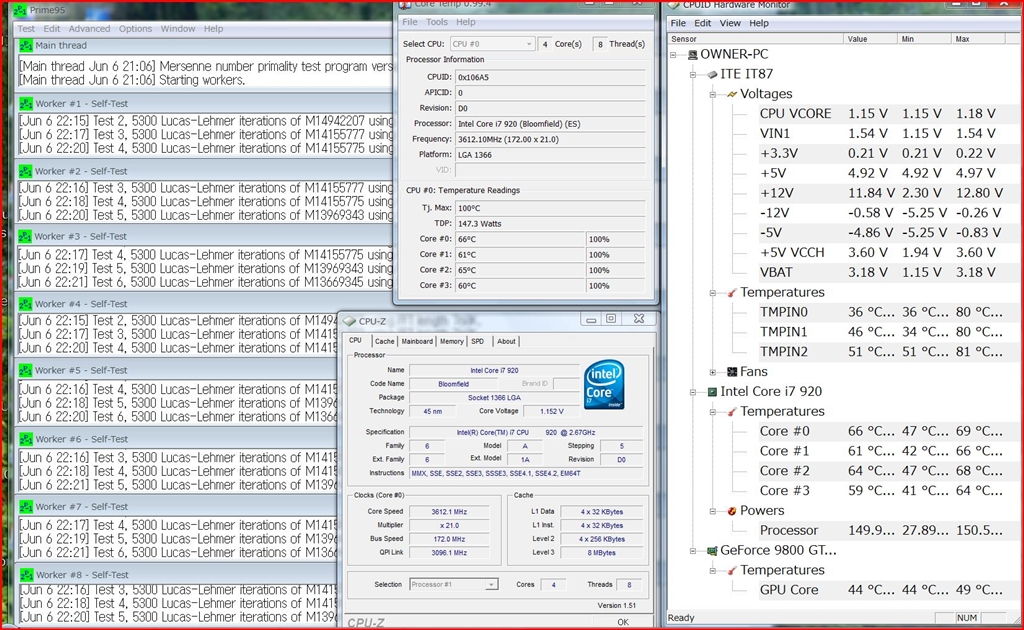
Task: Click the Sensor column header in Hardware Monitor
Action: (755, 39)
